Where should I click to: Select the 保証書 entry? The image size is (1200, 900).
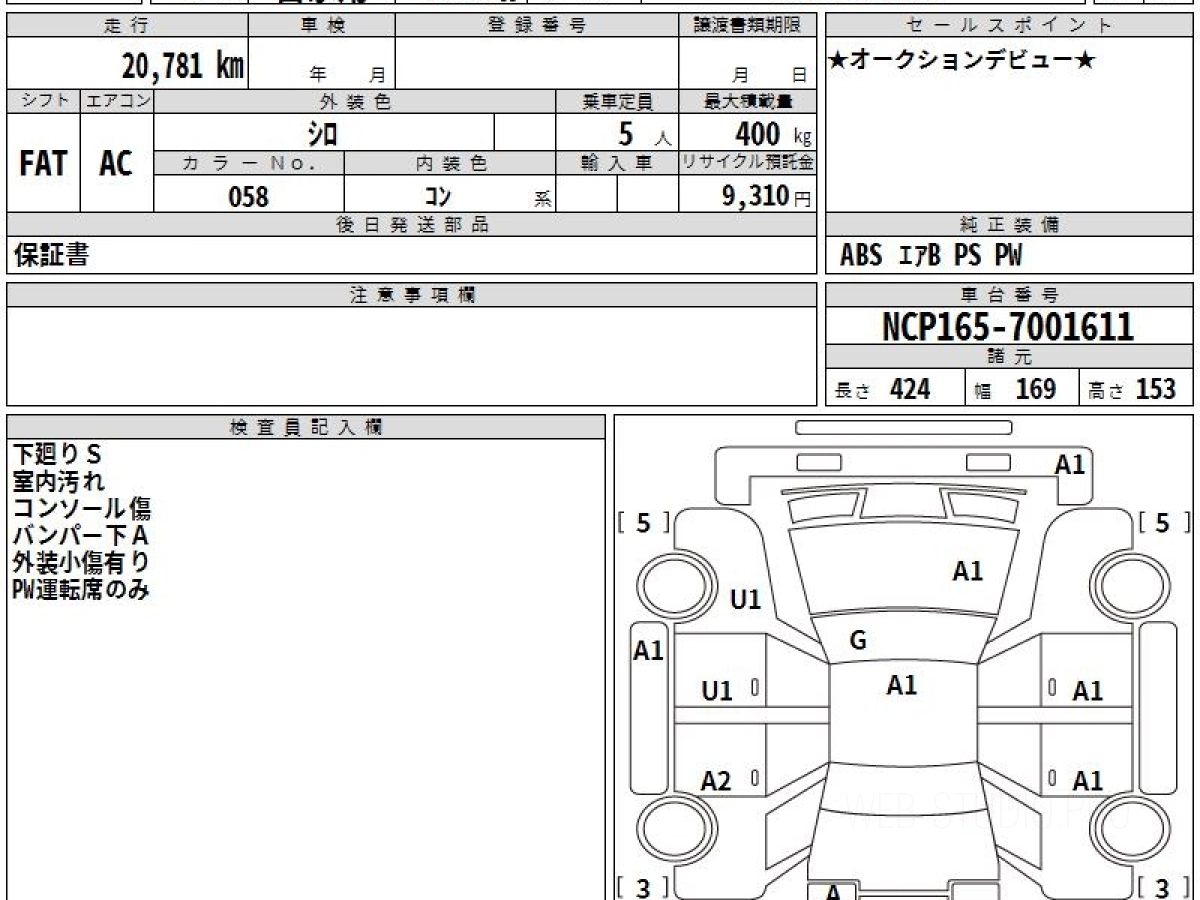point(51,255)
